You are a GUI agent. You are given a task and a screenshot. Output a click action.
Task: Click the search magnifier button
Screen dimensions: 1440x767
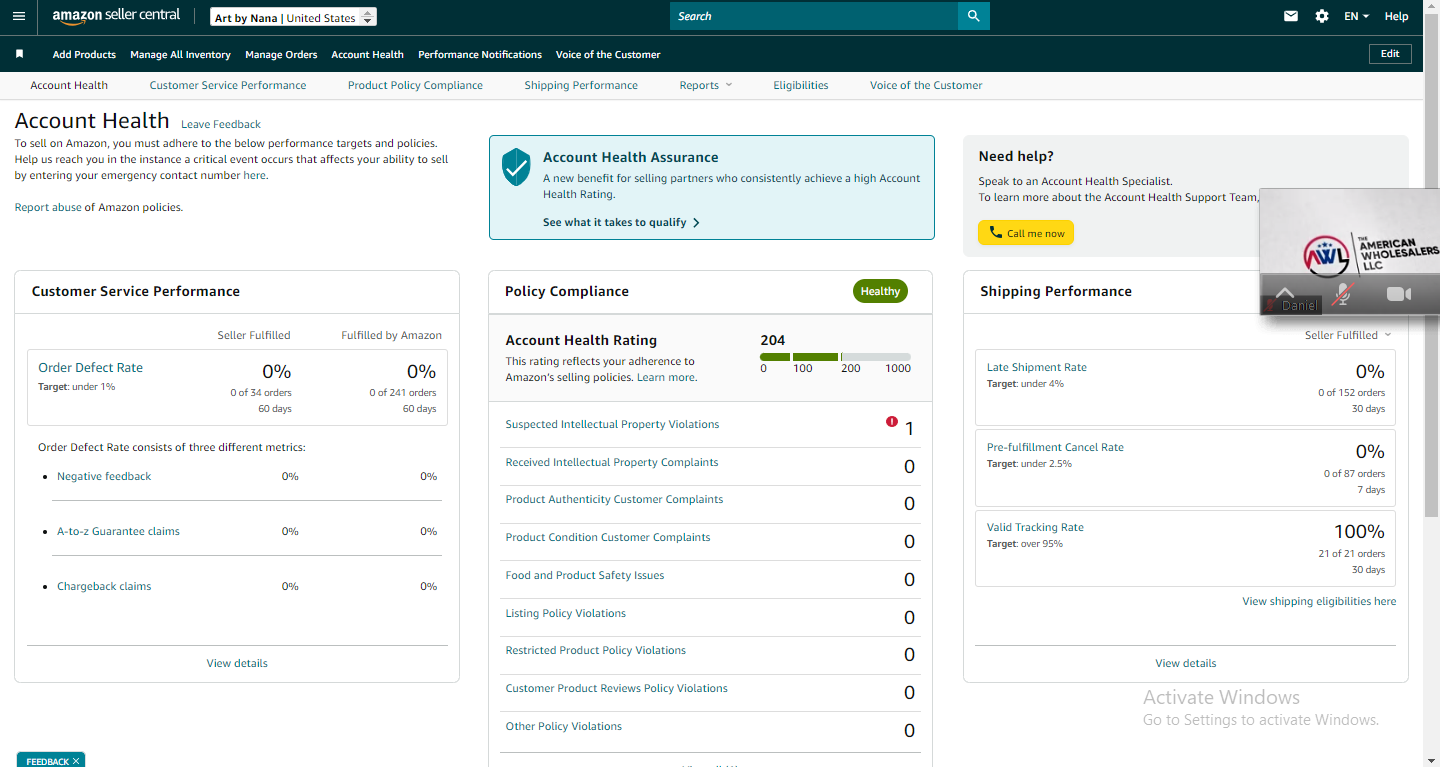click(x=973, y=16)
